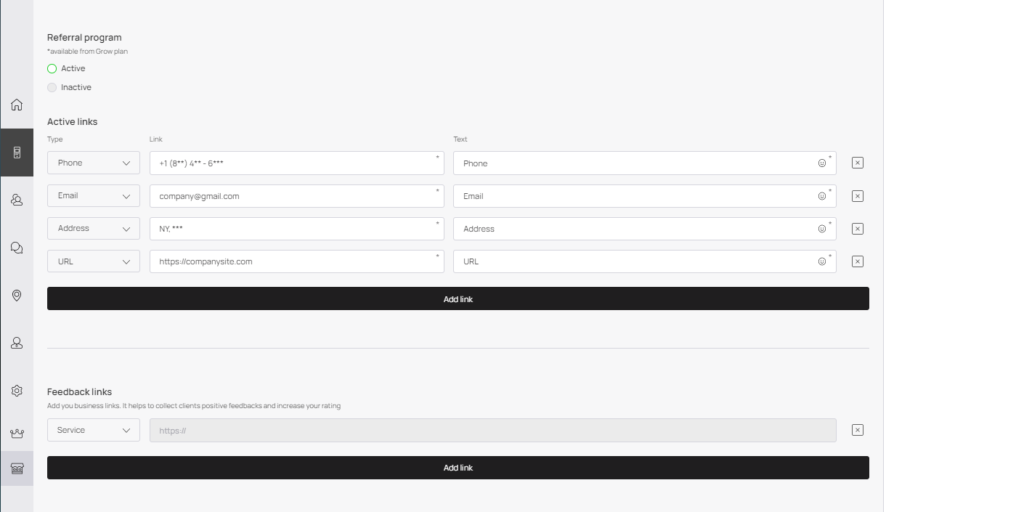Open the chat bubbles sidebar icon
This screenshot has height=512, width=1024.
[x=17, y=248]
